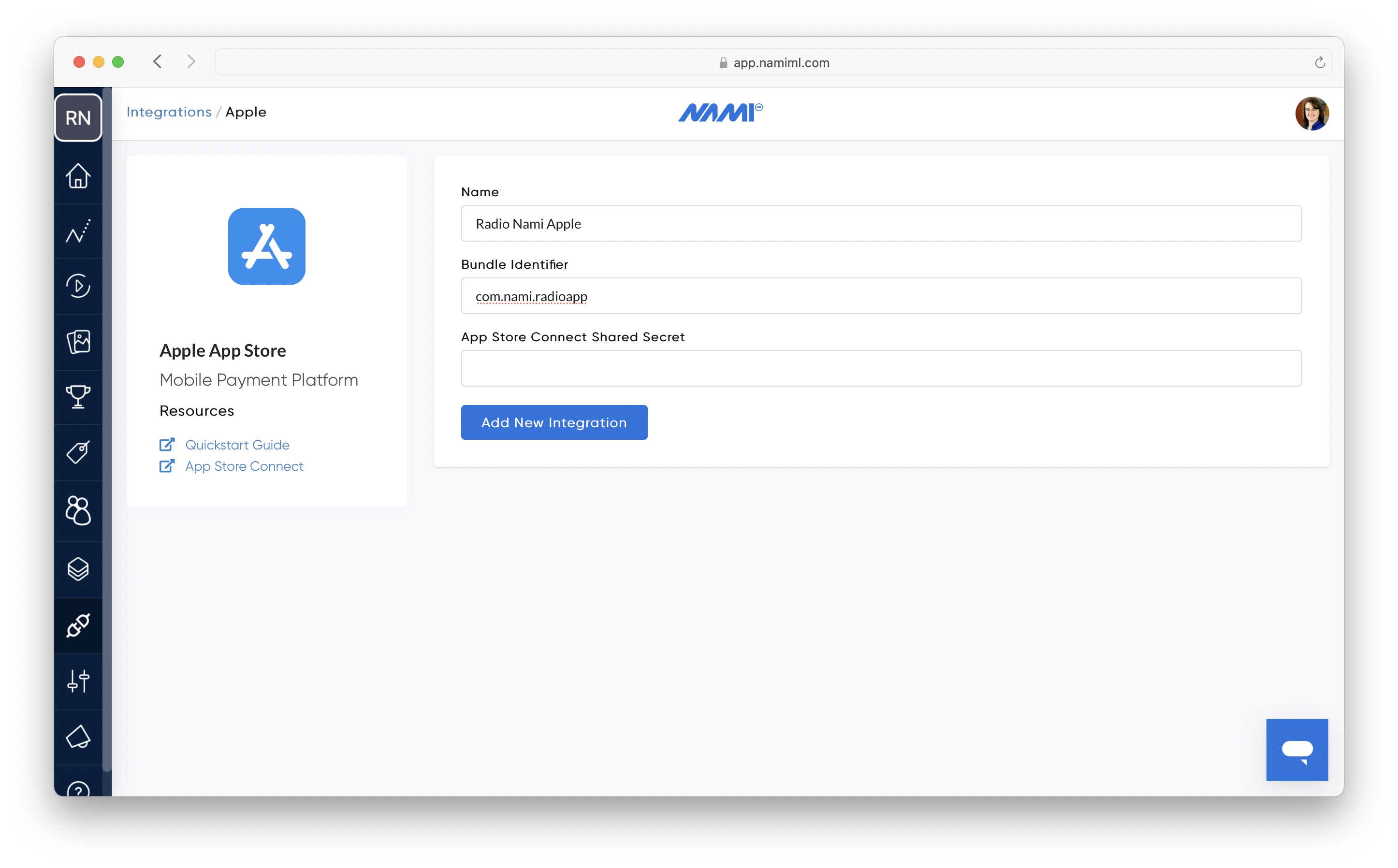The height and width of the screenshot is (868, 1398).
Task: Open the user profile avatar menu
Action: pos(1311,113)
